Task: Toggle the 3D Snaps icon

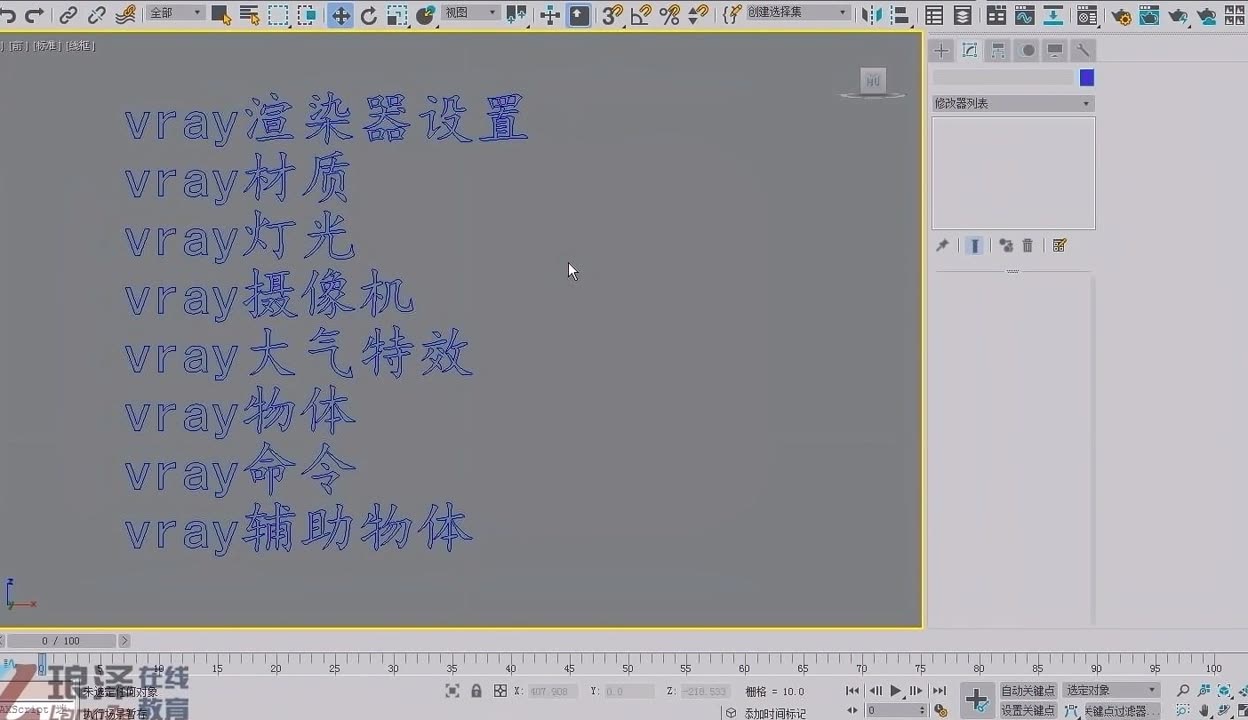Action: coord(612,15)
